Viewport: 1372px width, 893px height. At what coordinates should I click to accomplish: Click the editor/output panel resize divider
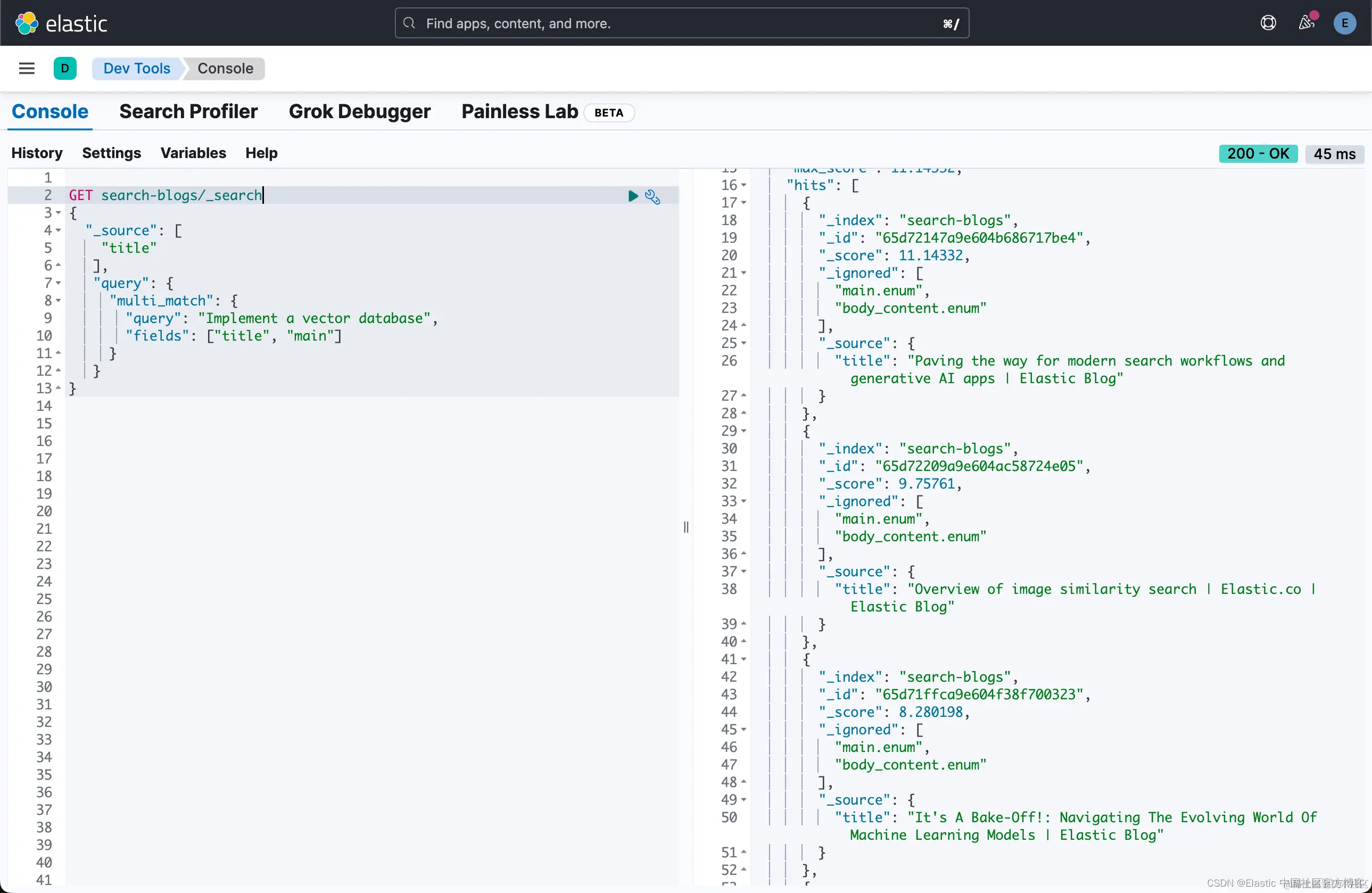point(686,527)
